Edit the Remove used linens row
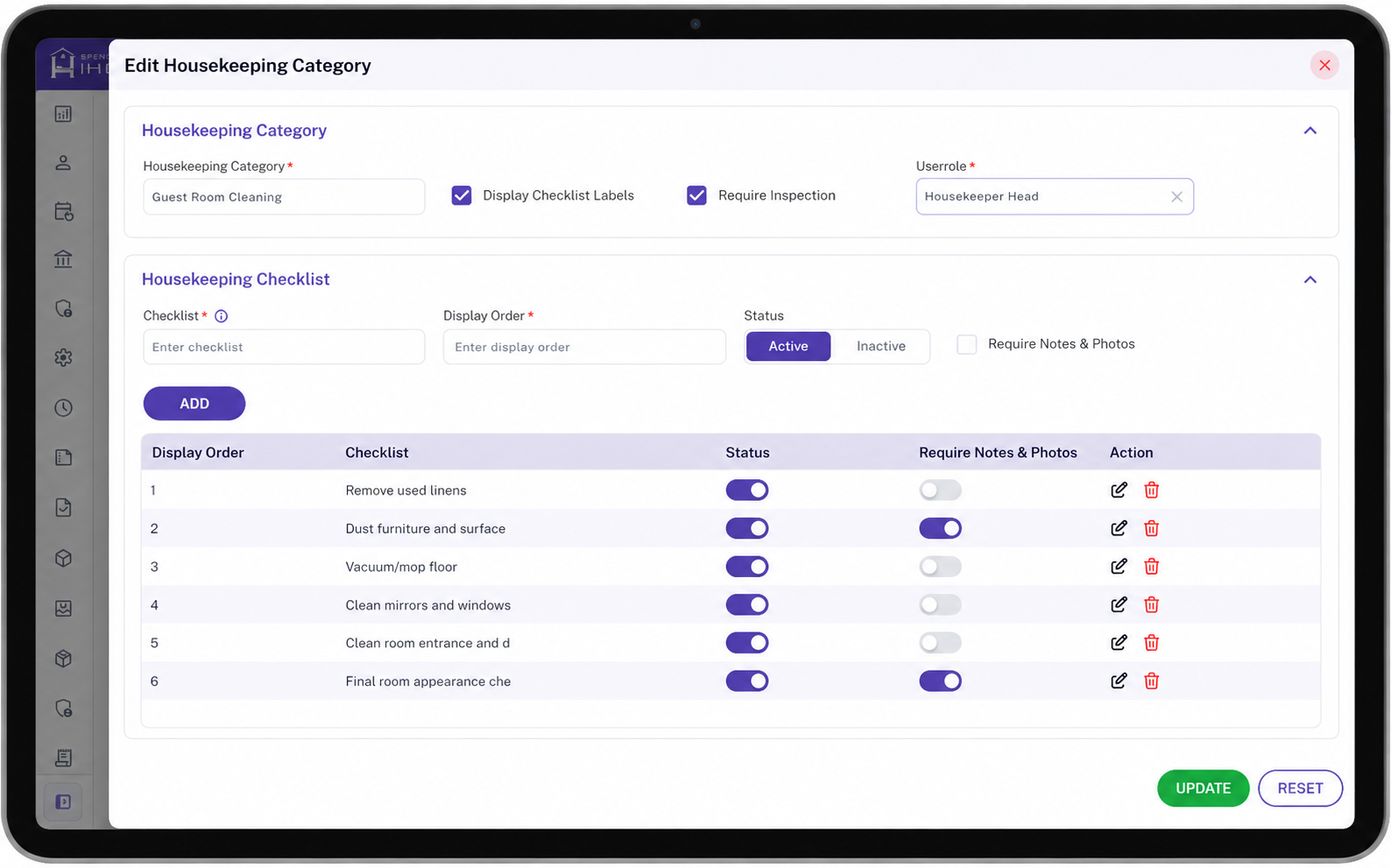Screen dimensions: 1391x868 point(1119,490)
